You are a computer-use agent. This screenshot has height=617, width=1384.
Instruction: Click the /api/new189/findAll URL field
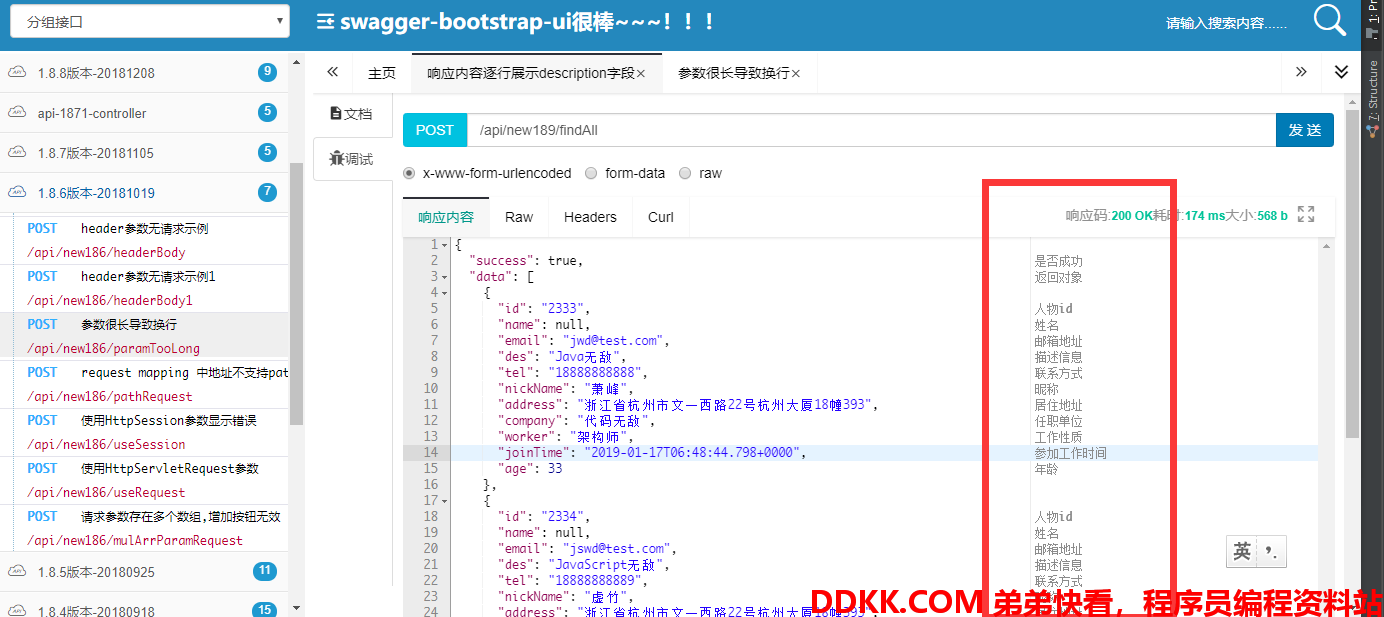coord(871,130)
